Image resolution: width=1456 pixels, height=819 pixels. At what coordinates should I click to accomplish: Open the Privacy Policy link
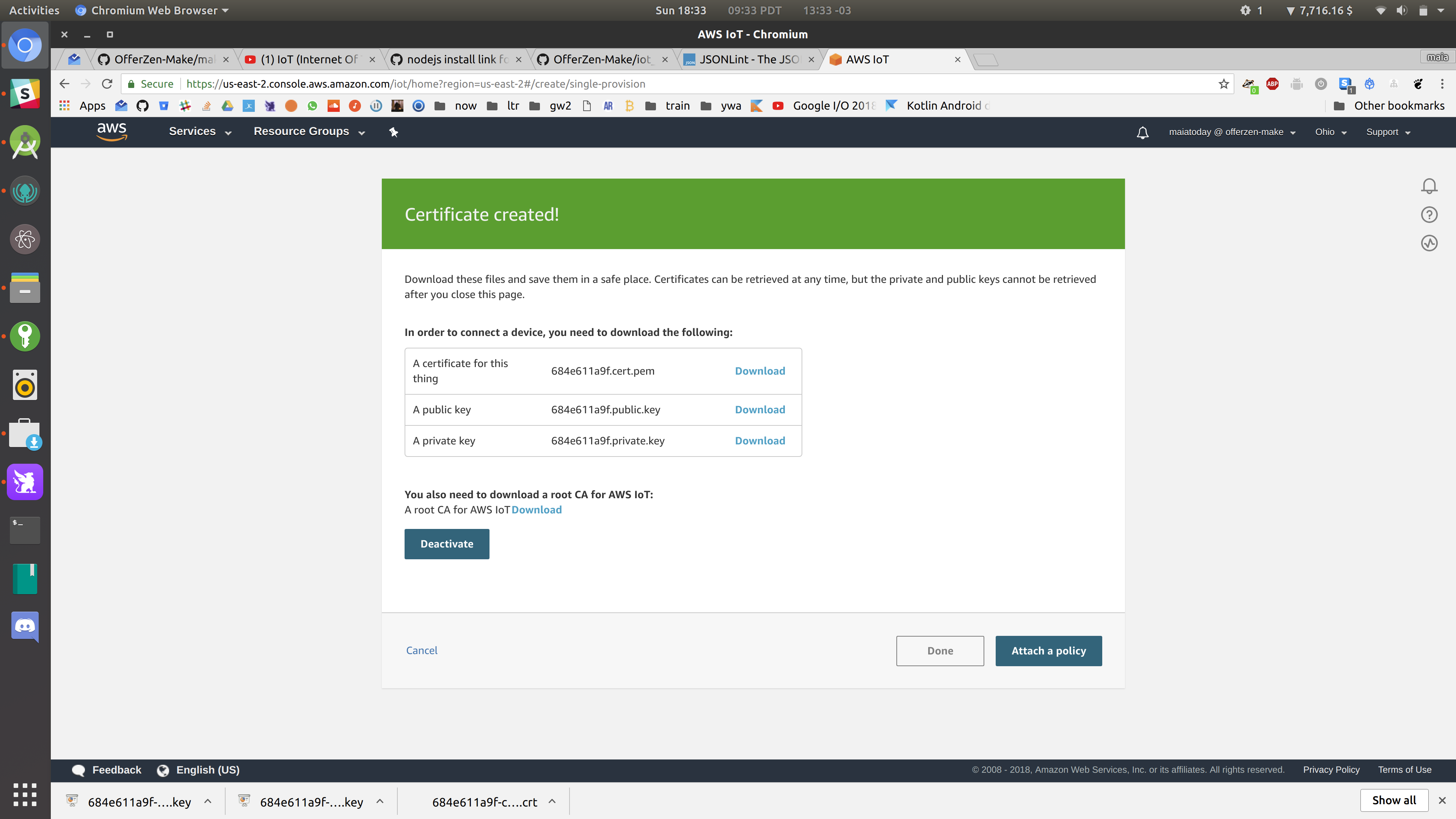coord(1331,770)
